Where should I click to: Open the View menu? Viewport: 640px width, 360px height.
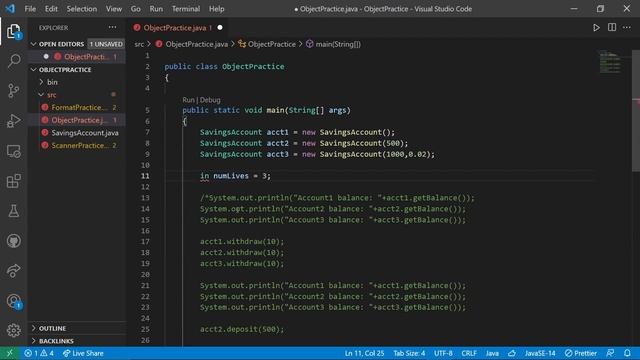(x=114, y=9)
